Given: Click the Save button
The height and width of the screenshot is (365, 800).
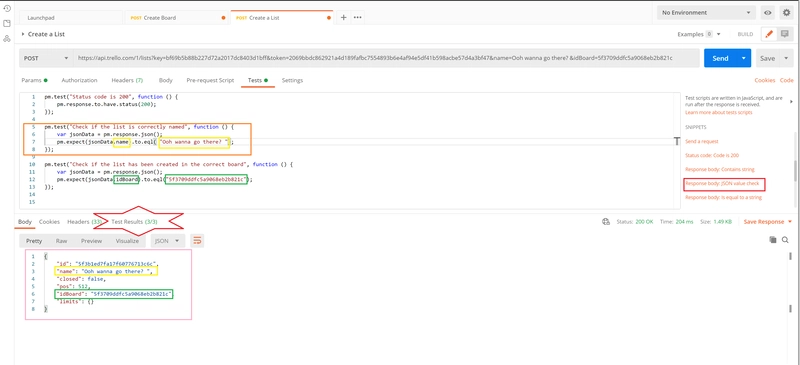Looking at the screenshot, I should point(768,58).
